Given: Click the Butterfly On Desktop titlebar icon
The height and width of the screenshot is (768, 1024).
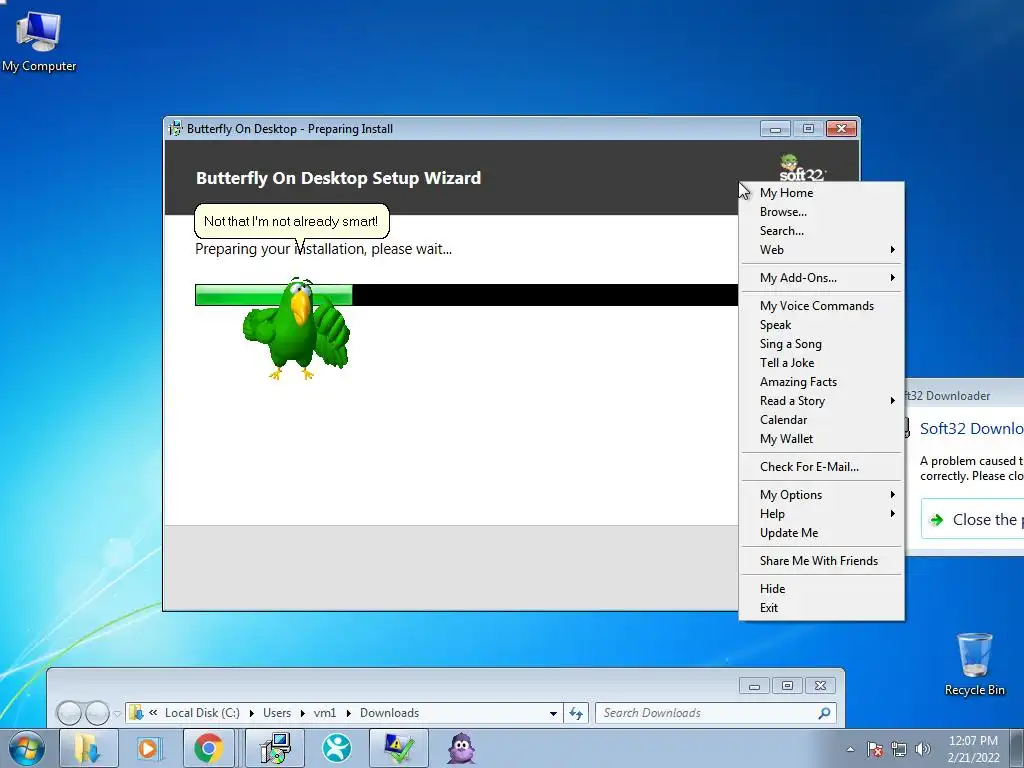Looking at the screenshot, I should 175,129.
